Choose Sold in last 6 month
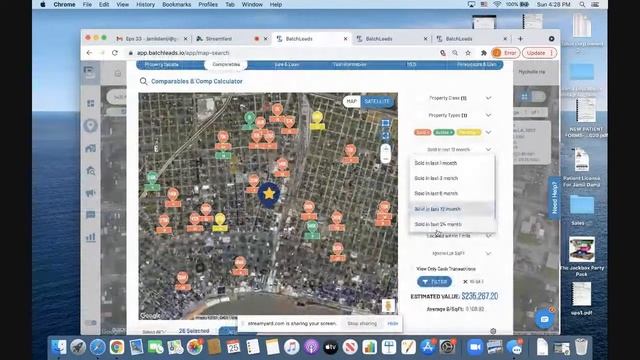 pos(452,193)
